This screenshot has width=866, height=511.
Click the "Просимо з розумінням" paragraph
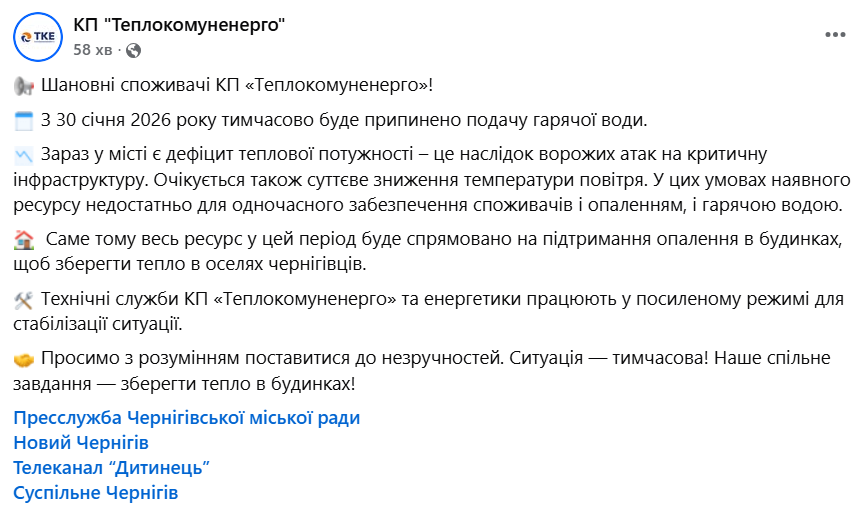point(430,370)
